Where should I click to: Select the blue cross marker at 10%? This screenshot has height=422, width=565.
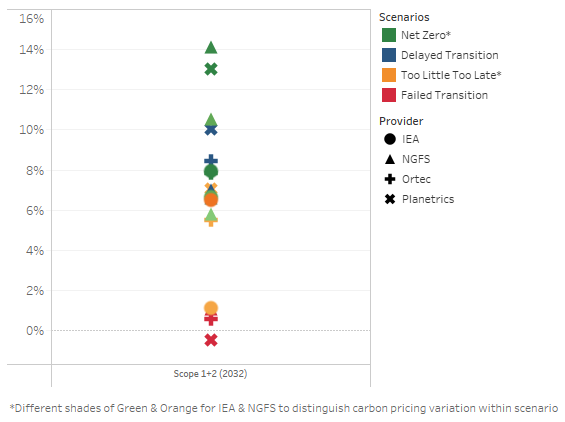211,130
